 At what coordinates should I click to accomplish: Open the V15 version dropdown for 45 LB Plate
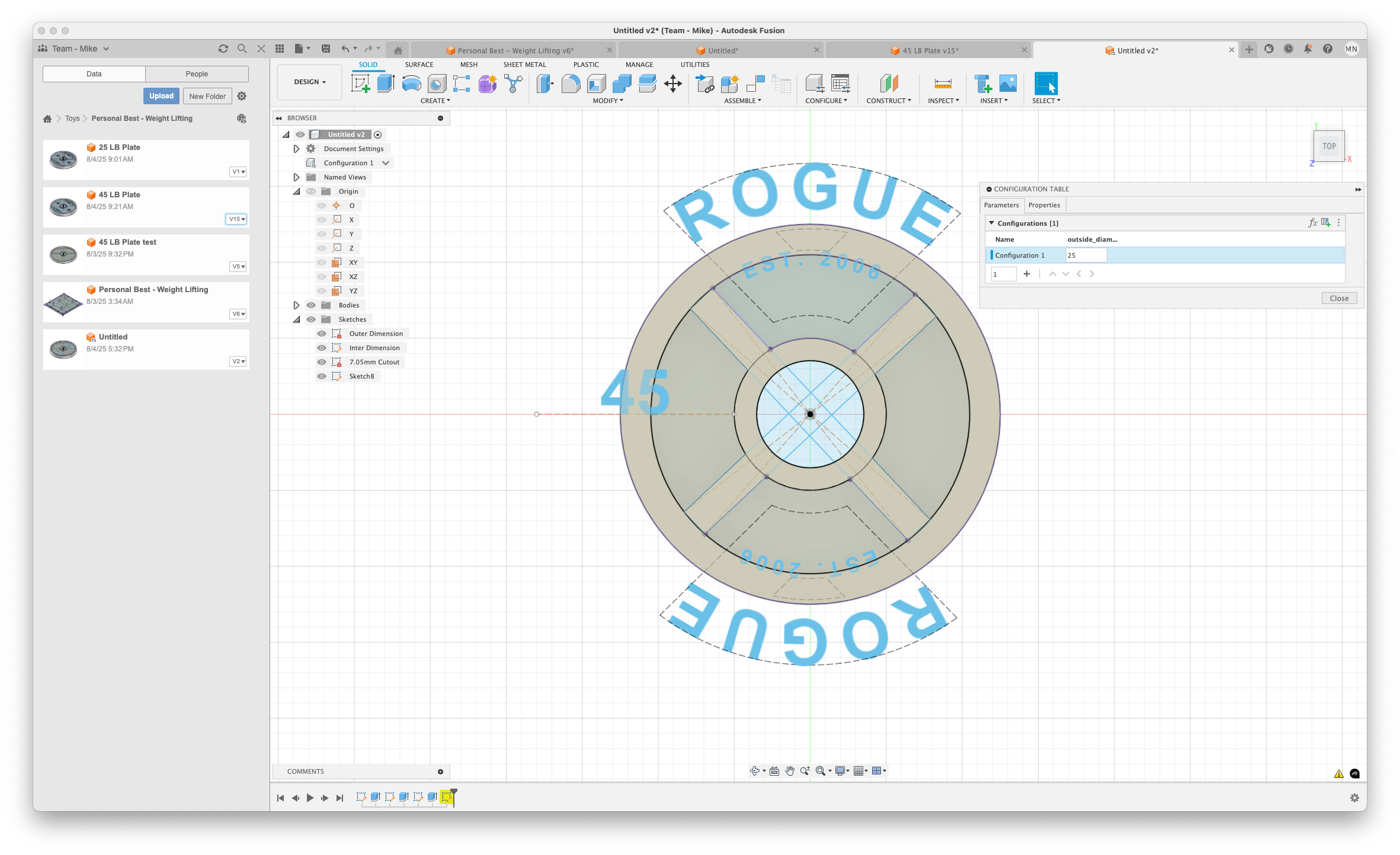[x=236, y=219]
